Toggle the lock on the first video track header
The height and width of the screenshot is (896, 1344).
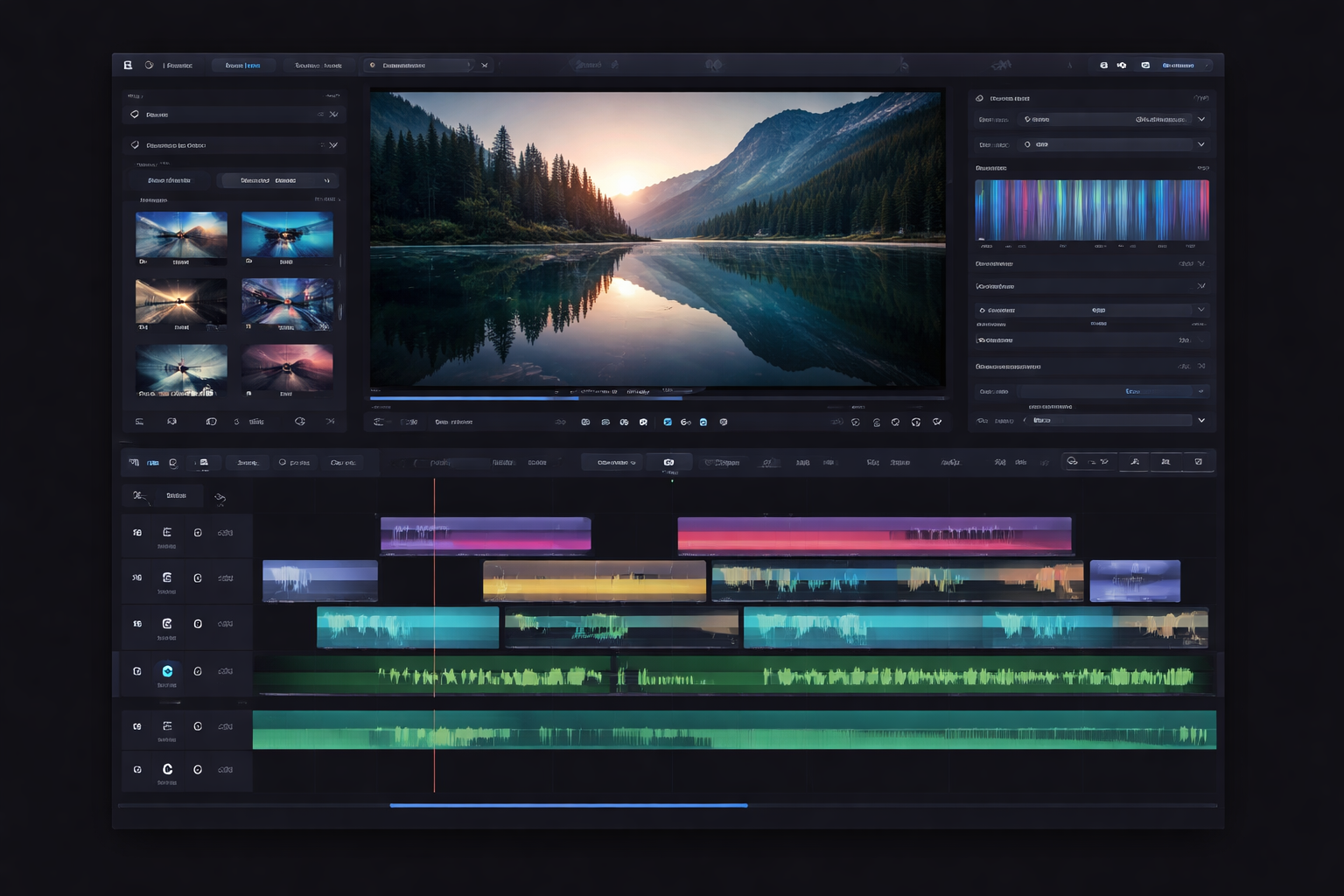pos(196,531)
